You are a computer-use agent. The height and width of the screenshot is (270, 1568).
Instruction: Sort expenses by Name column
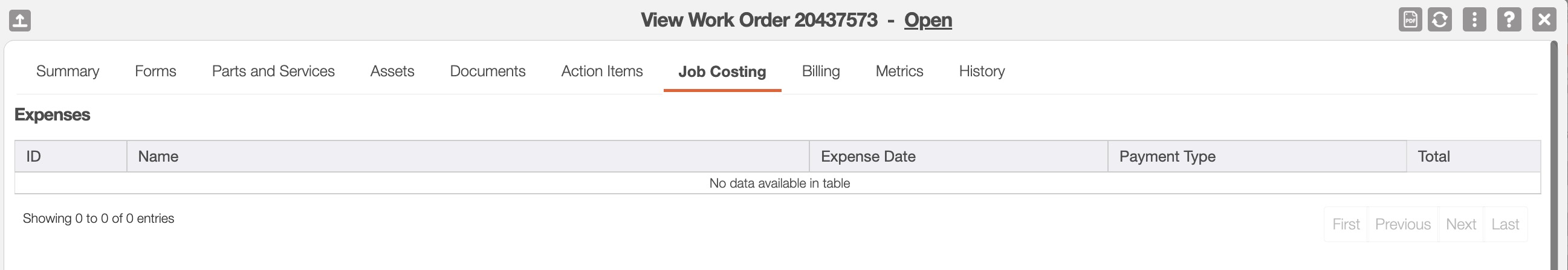(158, 157)
